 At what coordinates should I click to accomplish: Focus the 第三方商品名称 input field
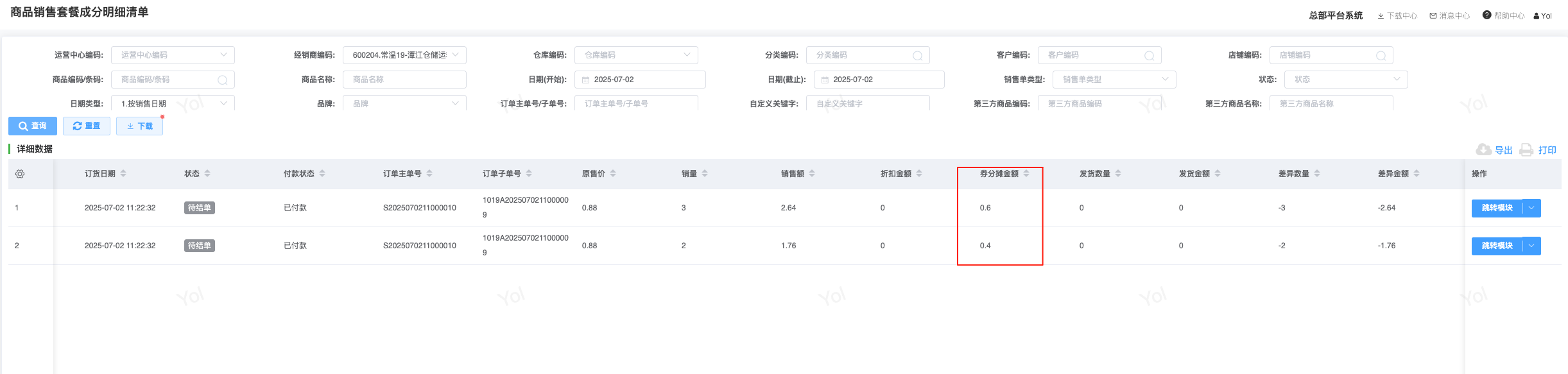point(1331,103)
